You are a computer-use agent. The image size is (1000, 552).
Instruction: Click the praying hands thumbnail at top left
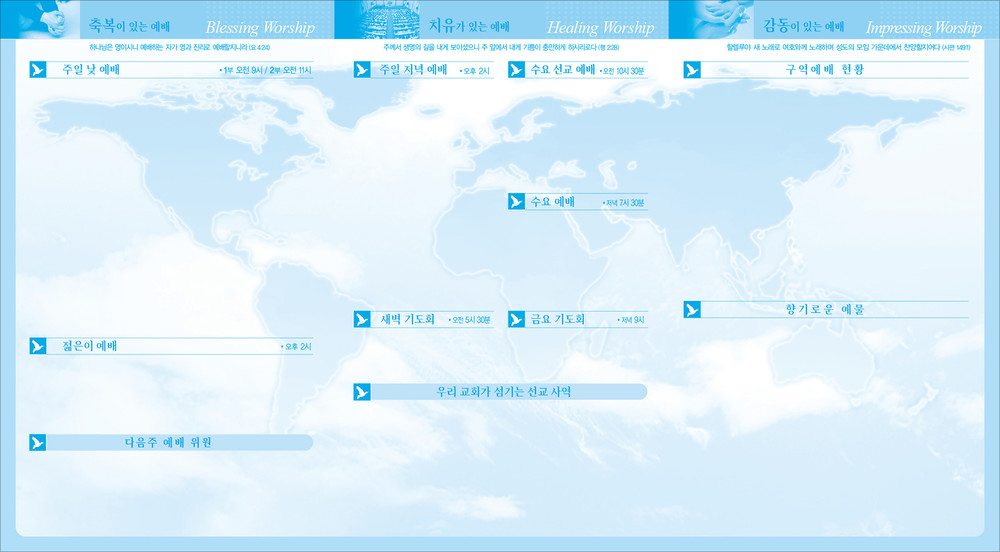(40, 18)
